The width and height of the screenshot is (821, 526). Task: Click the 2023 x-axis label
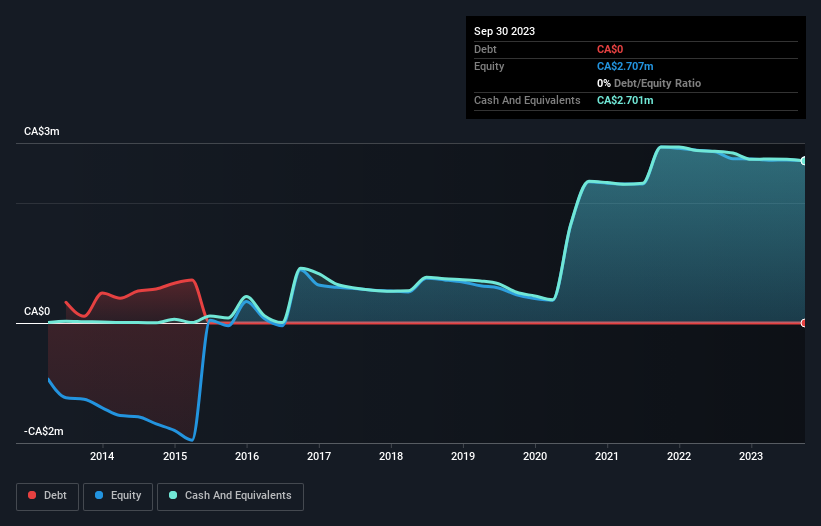click(751, 456)
